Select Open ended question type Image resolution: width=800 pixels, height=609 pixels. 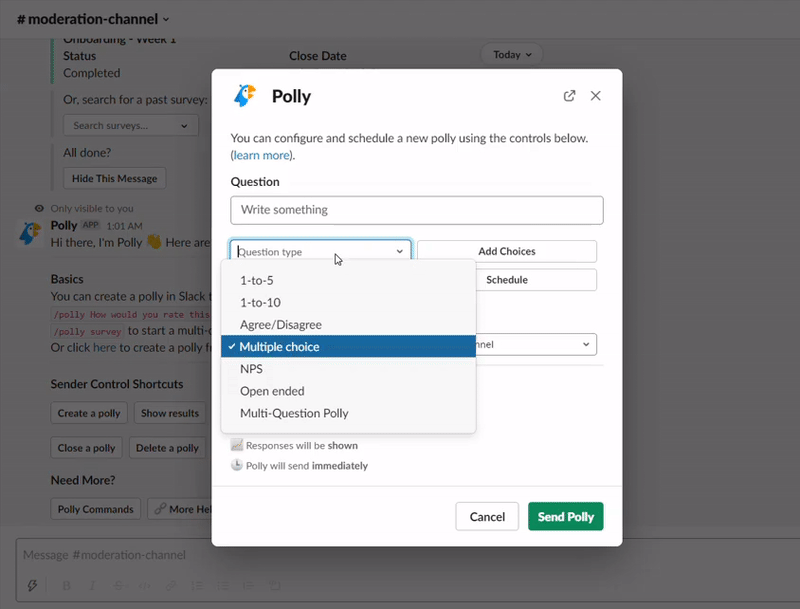(348, 391)
